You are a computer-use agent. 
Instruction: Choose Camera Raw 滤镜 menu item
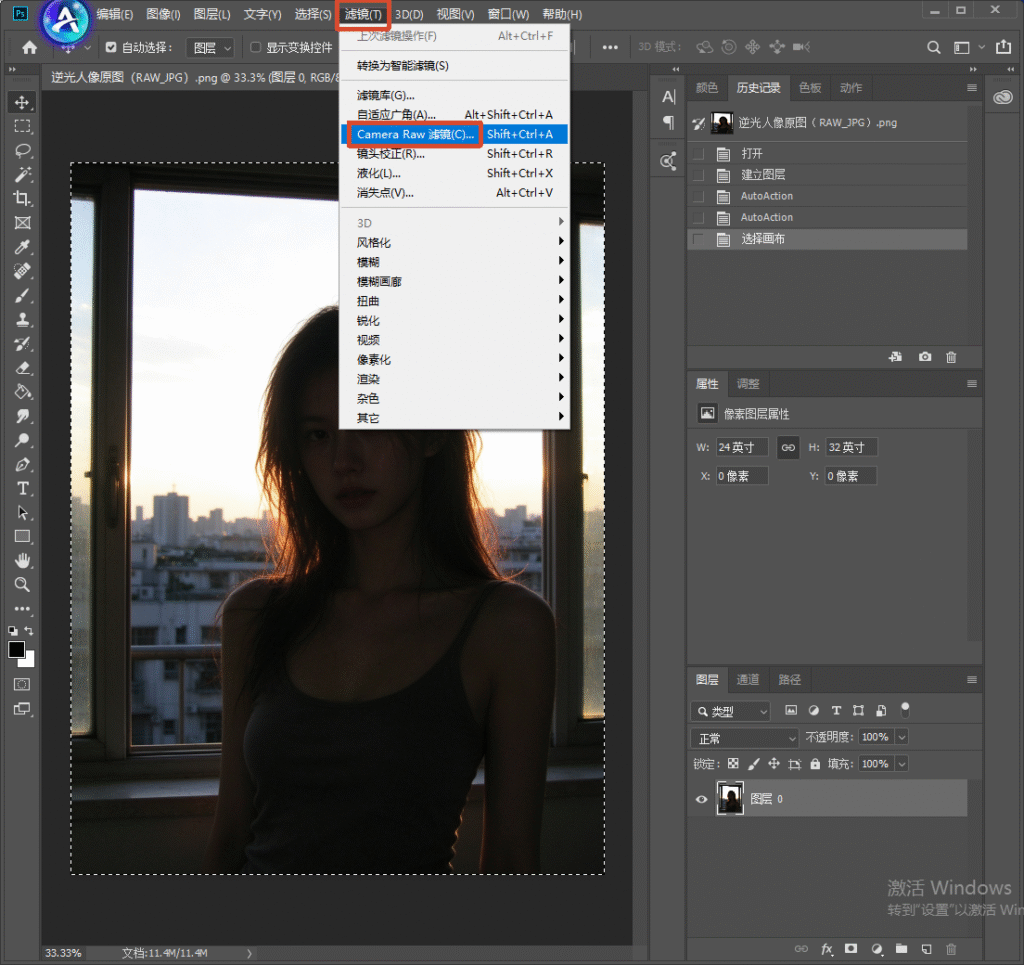tap(455, 134)
